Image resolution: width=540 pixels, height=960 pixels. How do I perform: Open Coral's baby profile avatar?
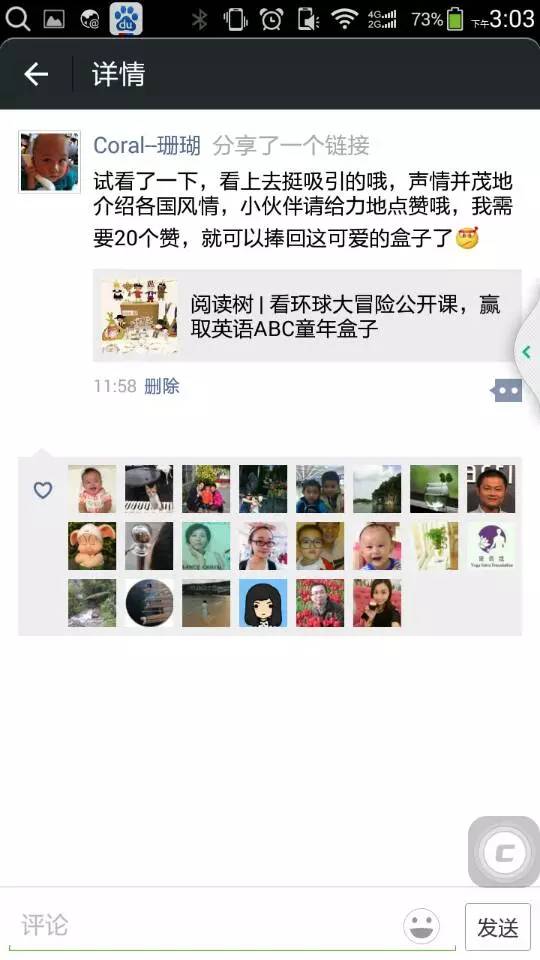pos(50,162)
